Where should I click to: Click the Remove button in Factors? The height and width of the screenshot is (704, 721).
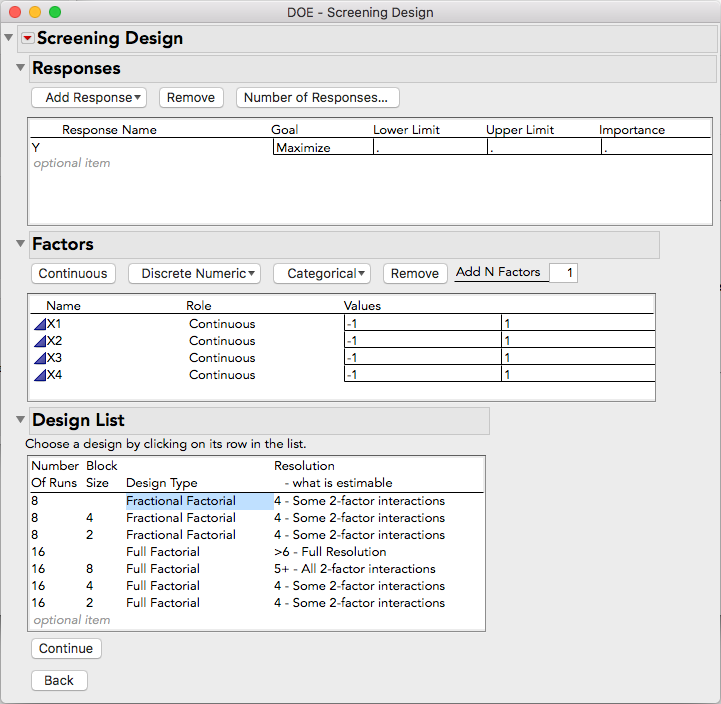[x=414, y=273]
